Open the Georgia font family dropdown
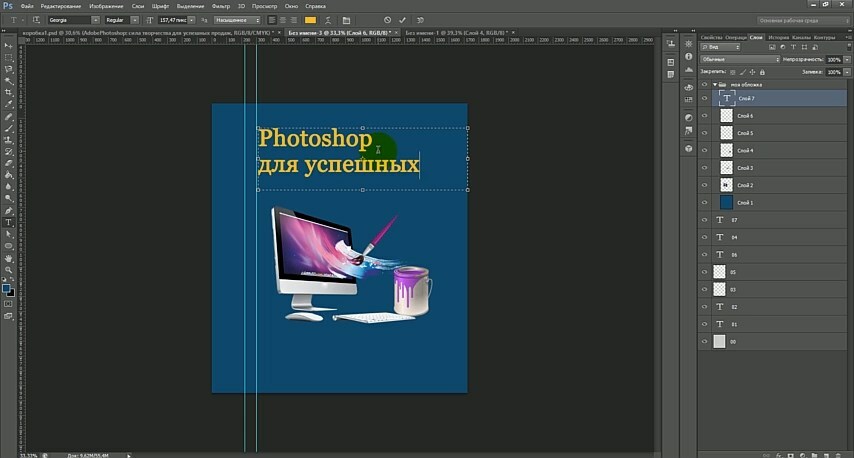The height and width of the screenshot is (458, 854). [95, 20]
